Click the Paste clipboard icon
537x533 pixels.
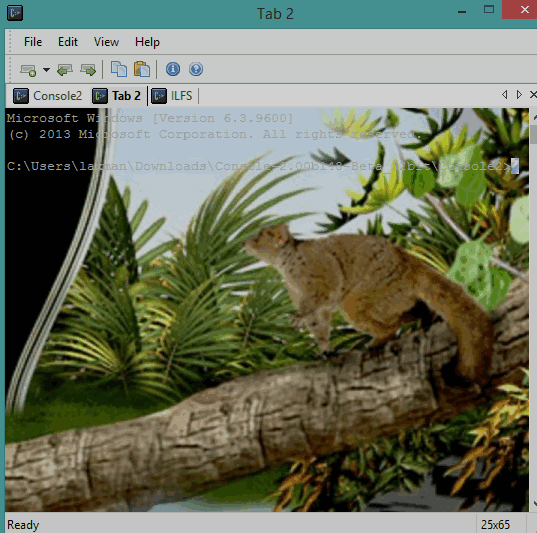click(142, 69)
